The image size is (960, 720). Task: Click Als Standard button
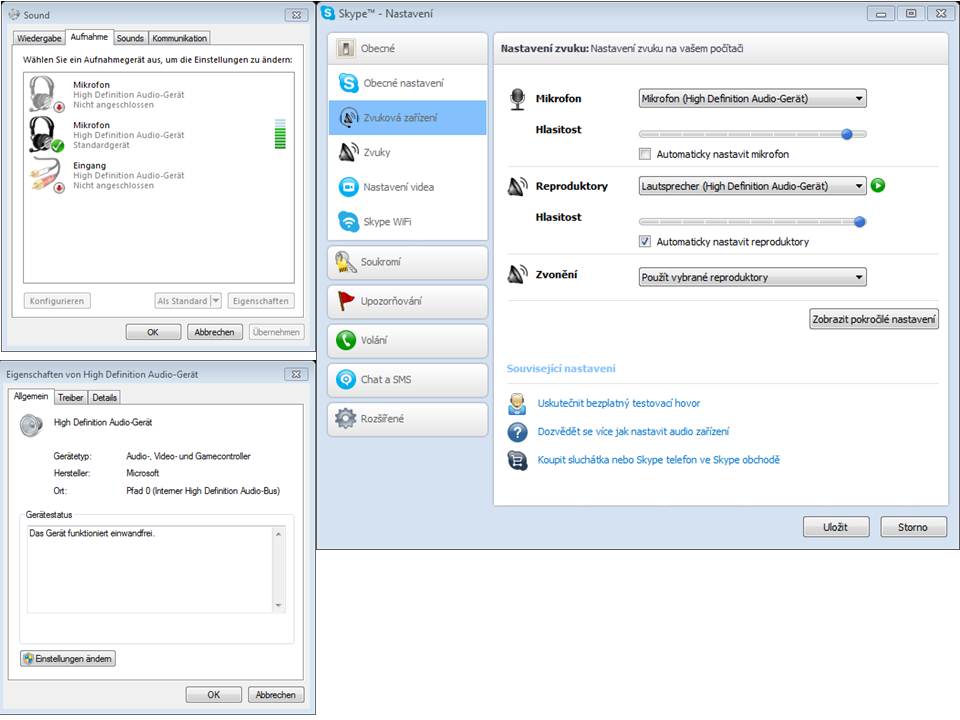pyautogui.click(x=182, y=301)
